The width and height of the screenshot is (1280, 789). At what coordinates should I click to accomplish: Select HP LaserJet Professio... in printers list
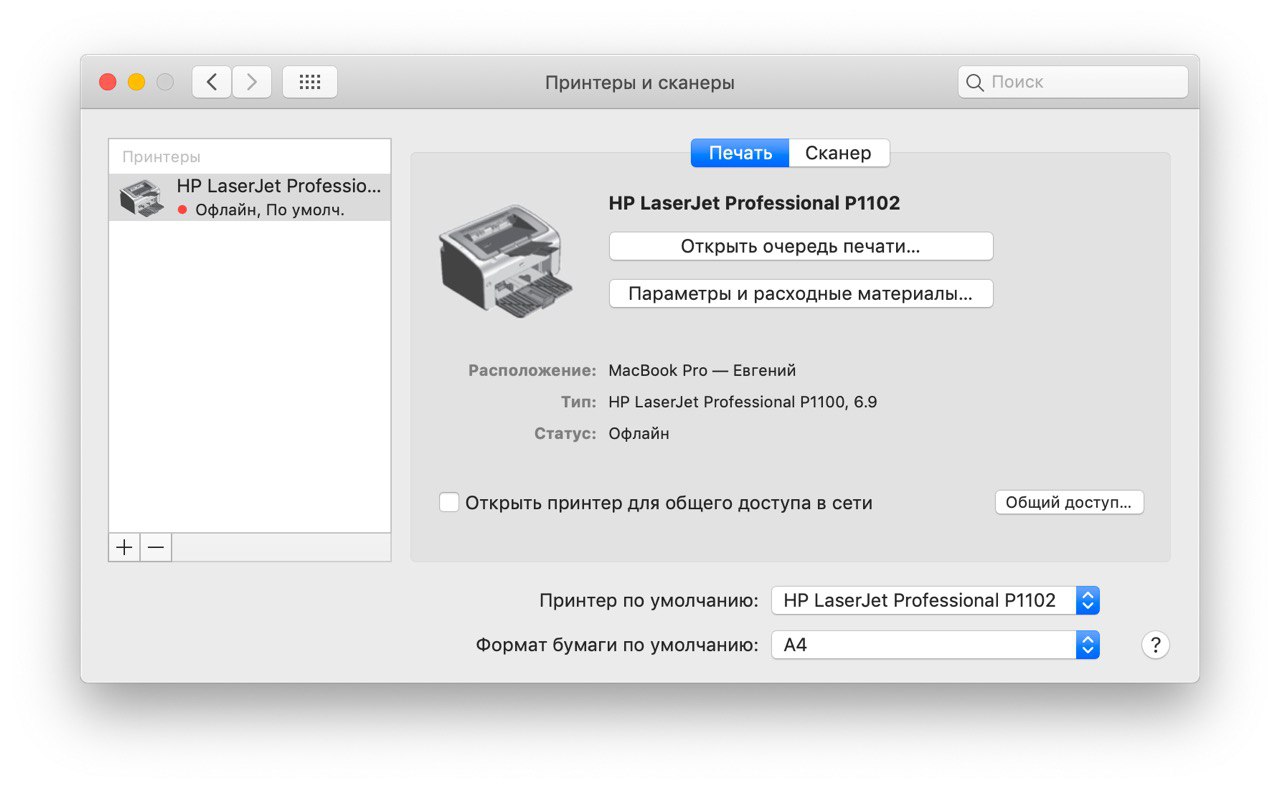click(250, 197)
